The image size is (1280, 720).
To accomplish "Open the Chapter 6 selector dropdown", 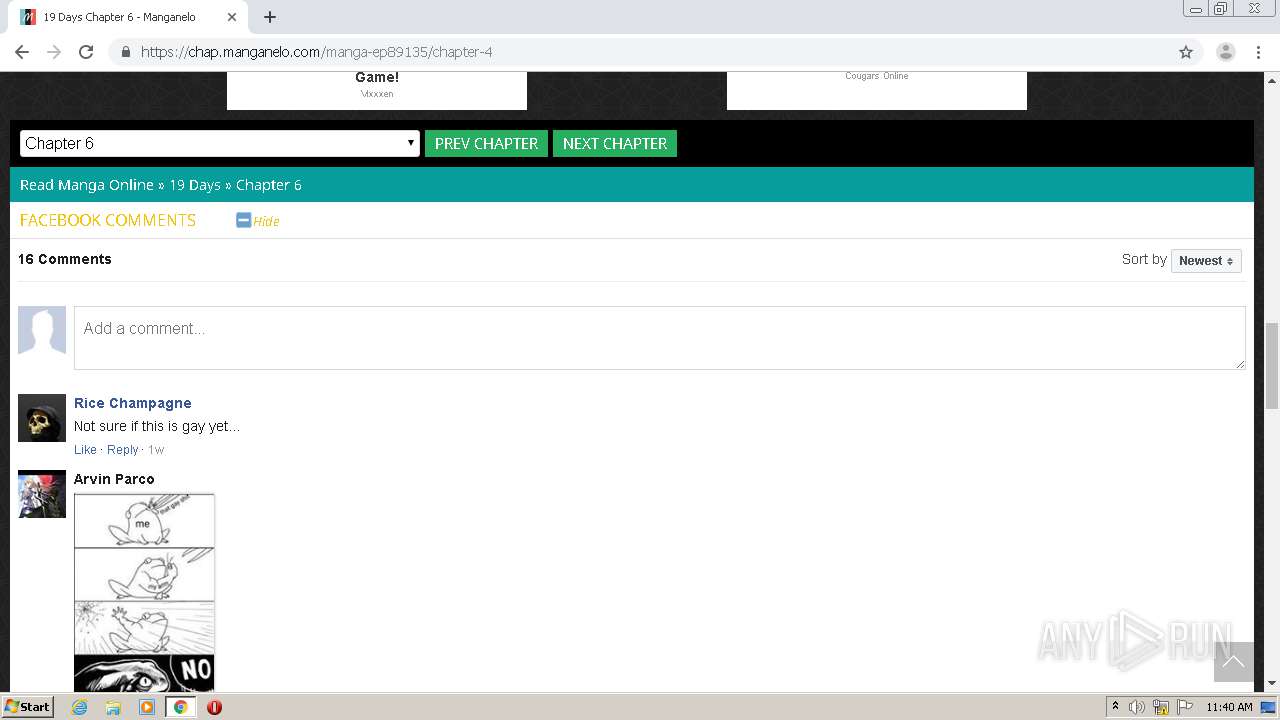I will (x=219, y=143).
